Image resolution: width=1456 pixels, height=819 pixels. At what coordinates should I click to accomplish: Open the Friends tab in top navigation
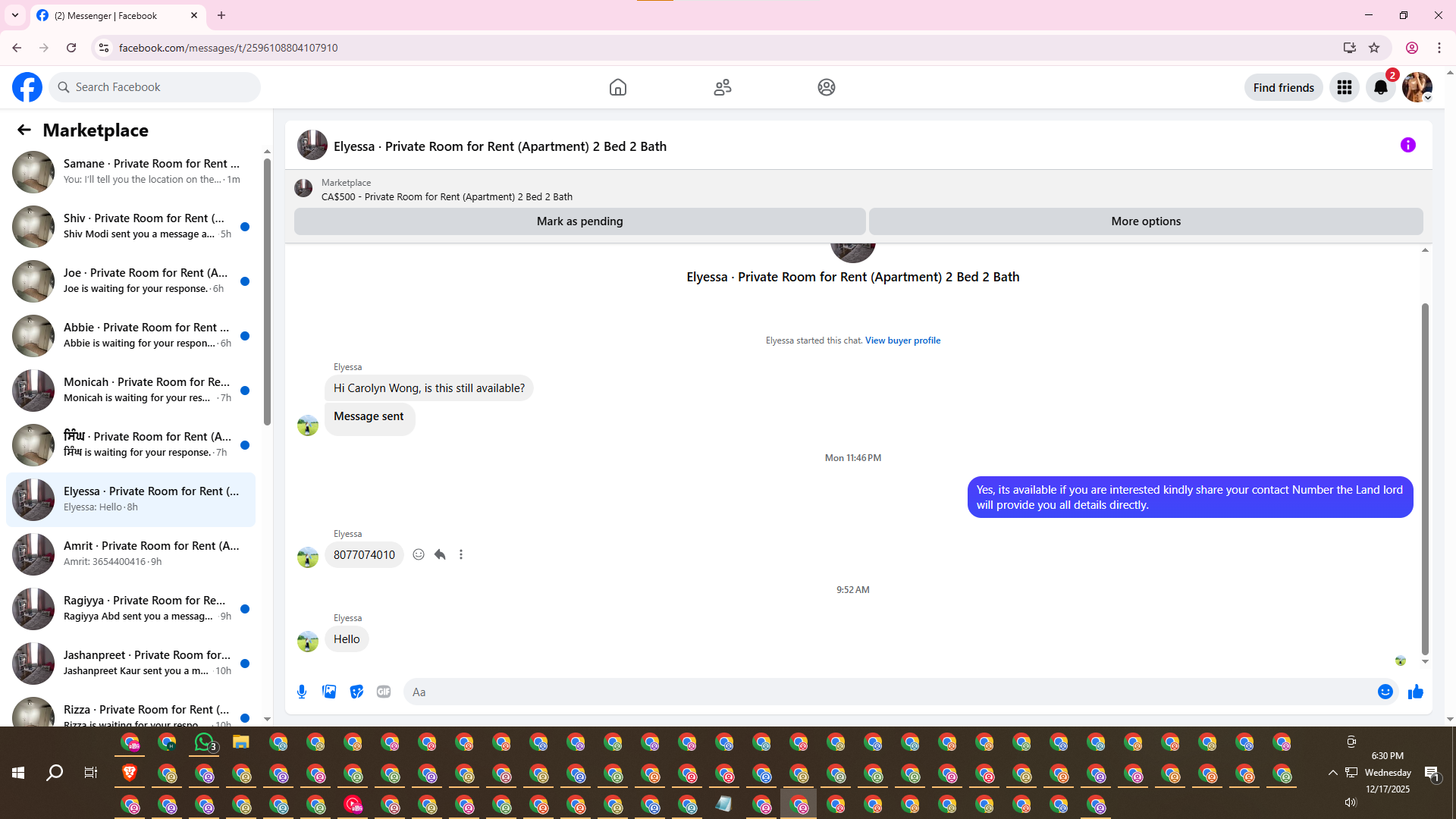click(x=722, y=87)
